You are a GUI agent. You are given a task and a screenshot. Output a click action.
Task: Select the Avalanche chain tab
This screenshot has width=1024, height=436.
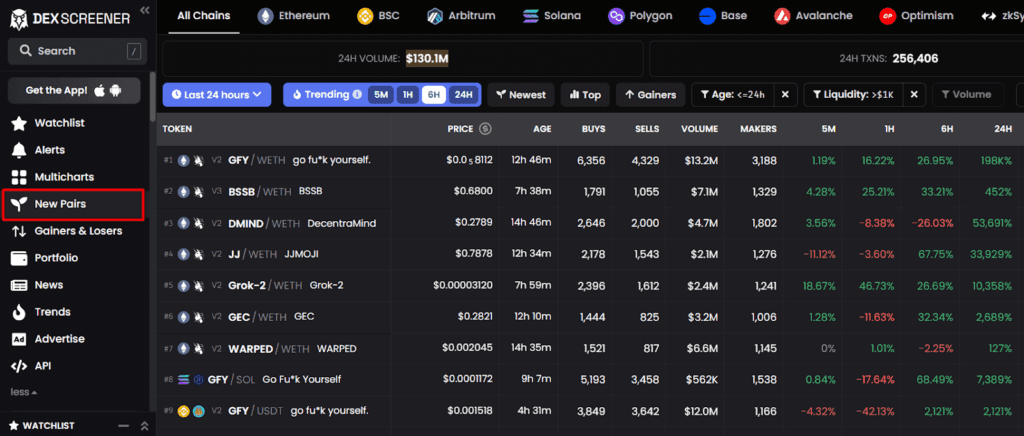coord(813,16)
